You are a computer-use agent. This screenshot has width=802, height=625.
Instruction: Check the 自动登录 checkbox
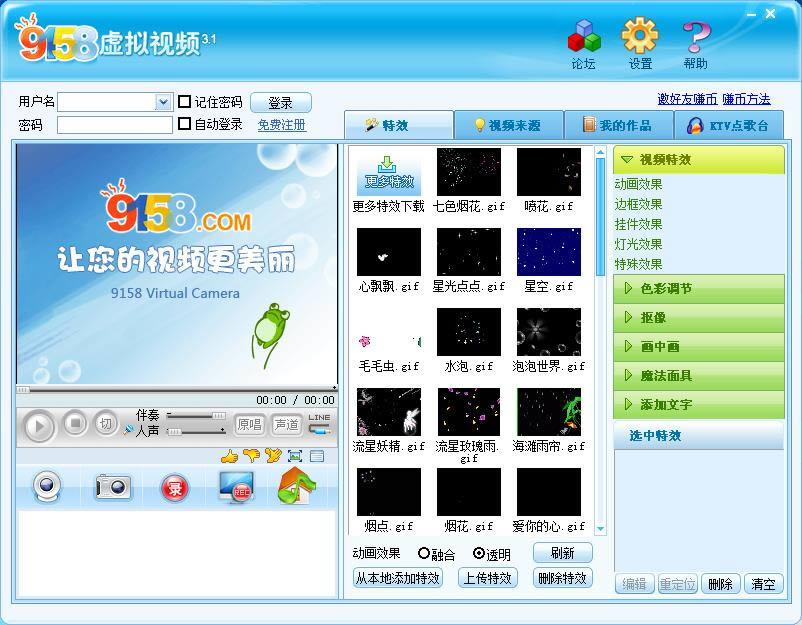(x=184, y=124)
